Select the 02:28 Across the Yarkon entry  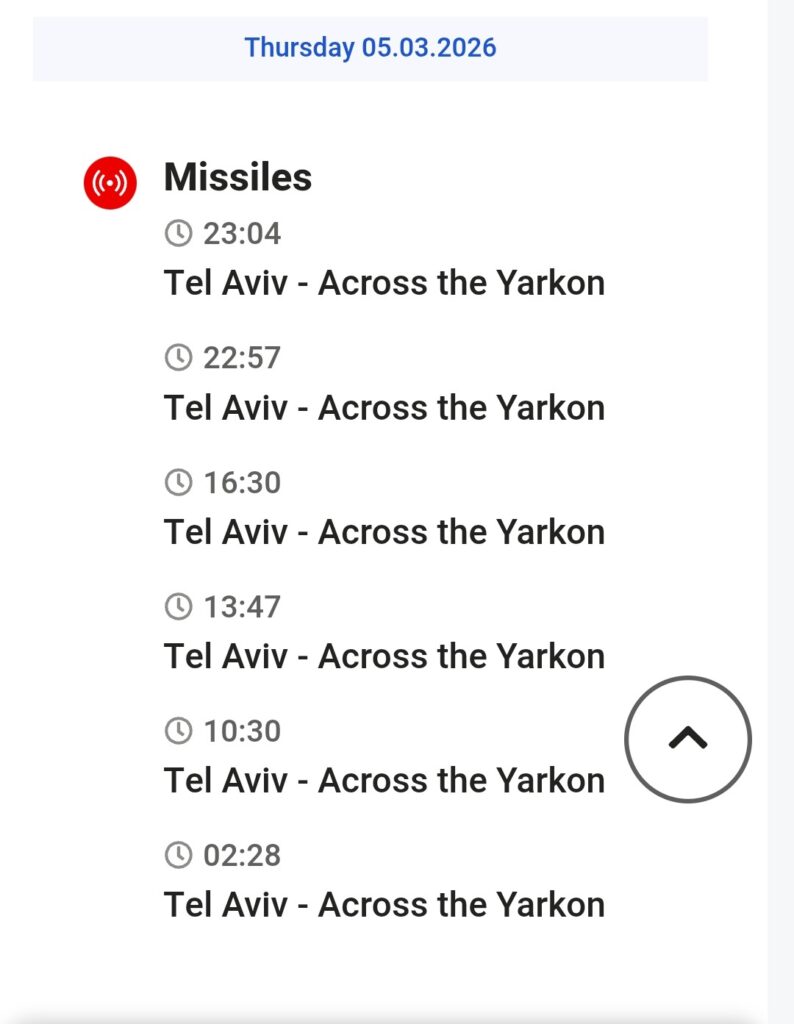pyautogui.click(x=384, y=904)
